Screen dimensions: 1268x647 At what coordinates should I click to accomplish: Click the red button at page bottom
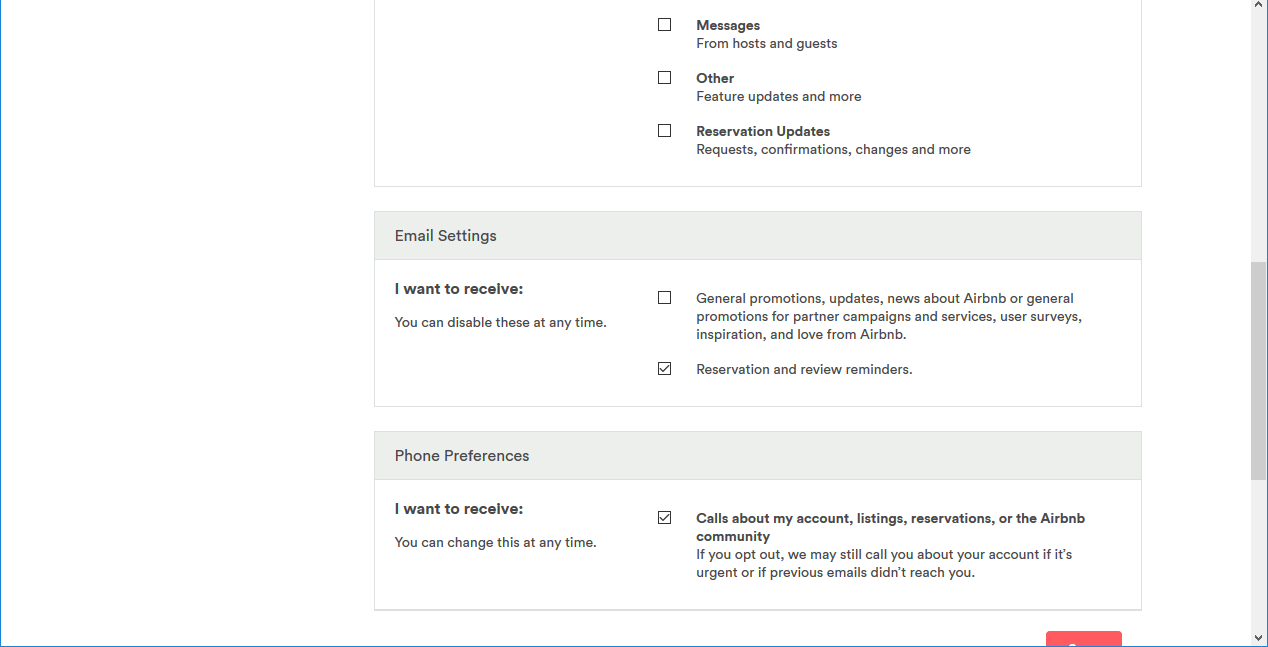[x=1083, y=640]
